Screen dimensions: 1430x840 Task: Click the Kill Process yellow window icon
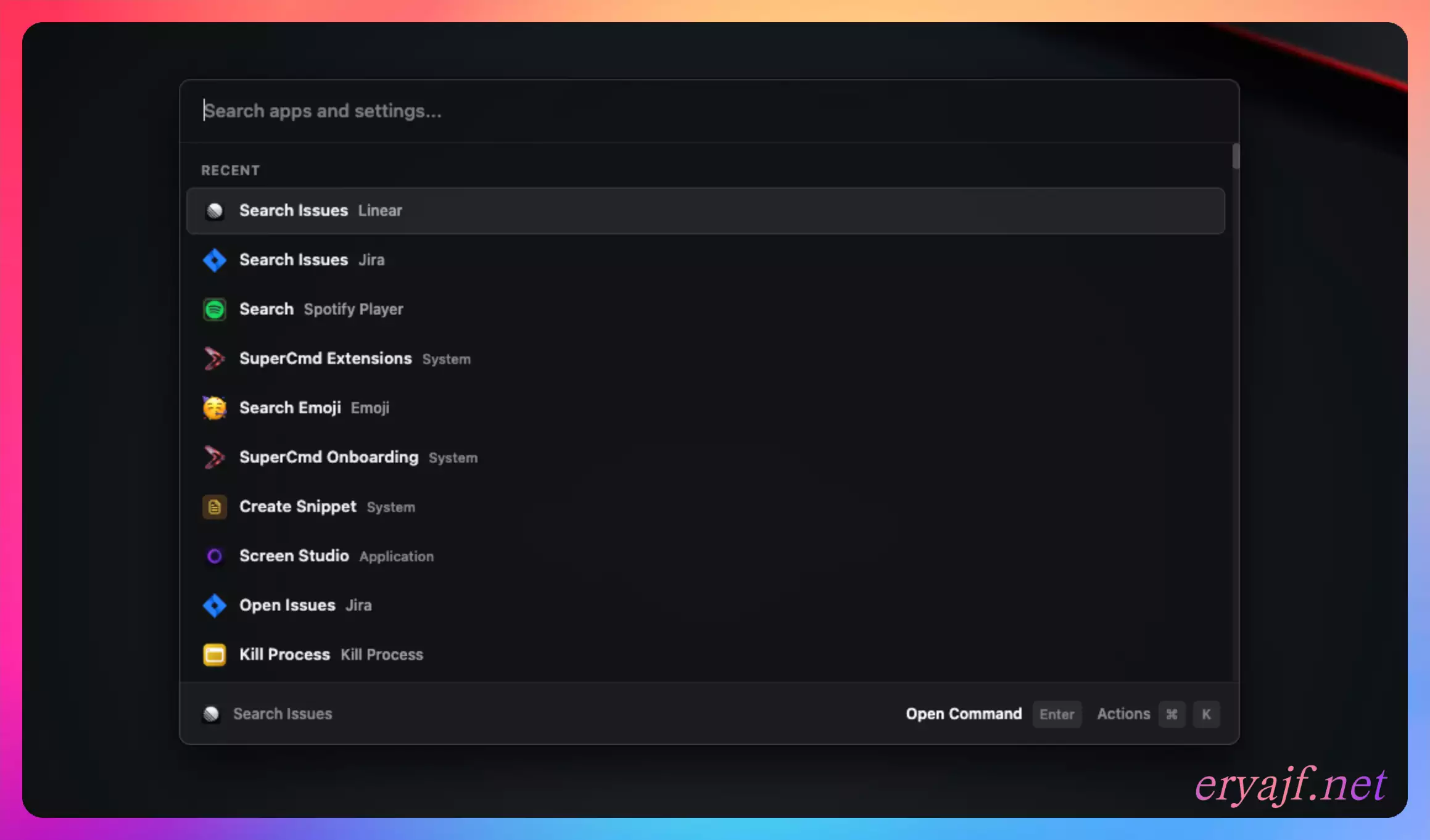click(215, 655)
